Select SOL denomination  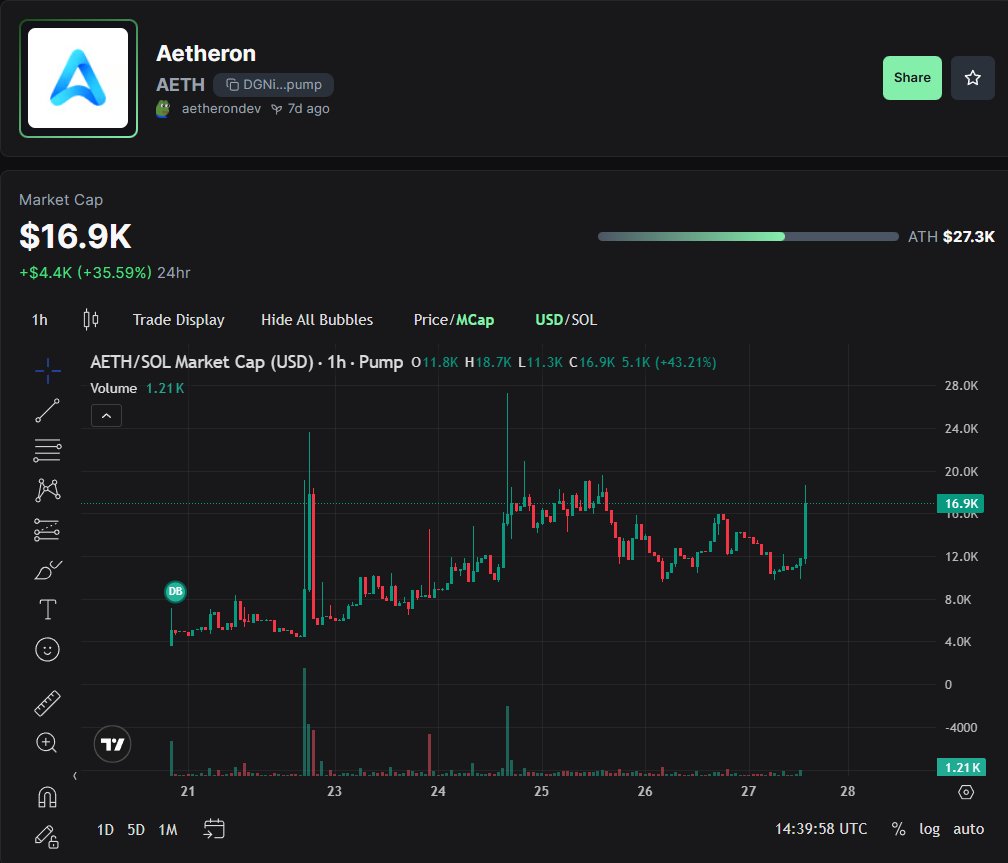584,320
